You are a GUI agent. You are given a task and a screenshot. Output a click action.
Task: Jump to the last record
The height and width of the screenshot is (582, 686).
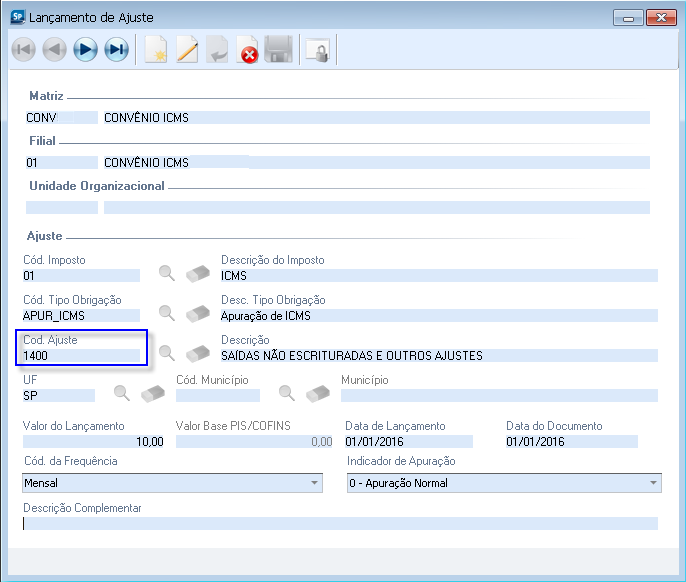[x=116, y=50]
